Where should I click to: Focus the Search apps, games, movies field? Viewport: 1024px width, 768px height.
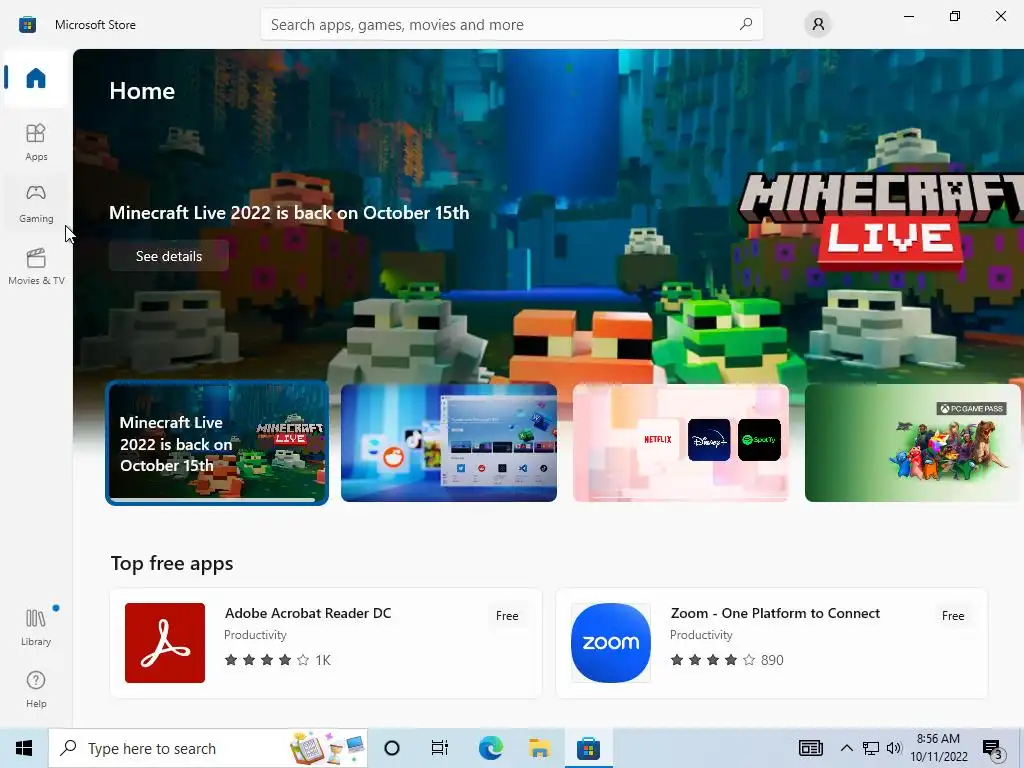coord(511,24)
